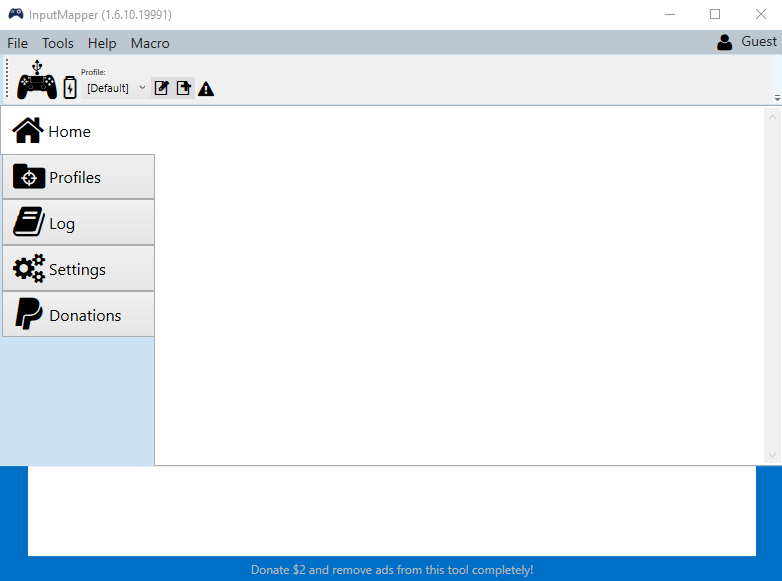Viewport: 782px width, 581px height.
Task: Click the warning triangle icon
Action: (x=206, y=89)
